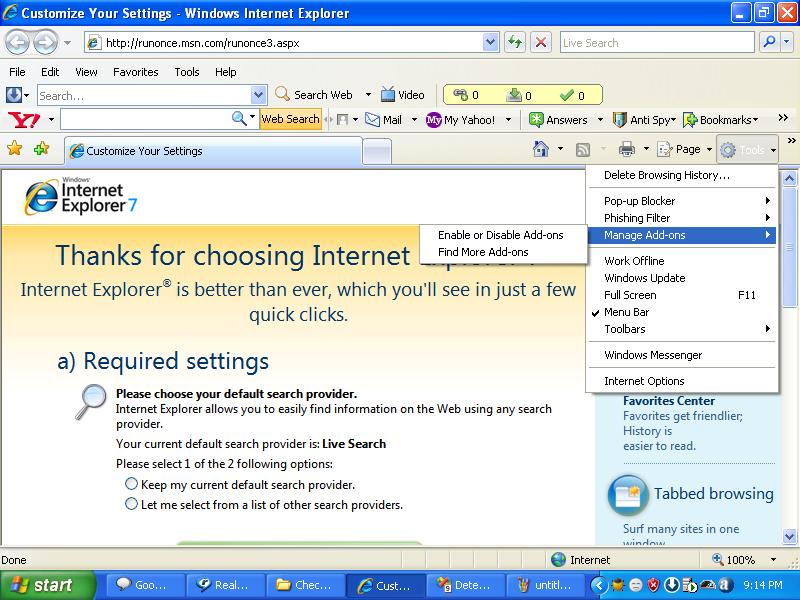Click the browser Back arrow button
800x600 pixels.
17,43
